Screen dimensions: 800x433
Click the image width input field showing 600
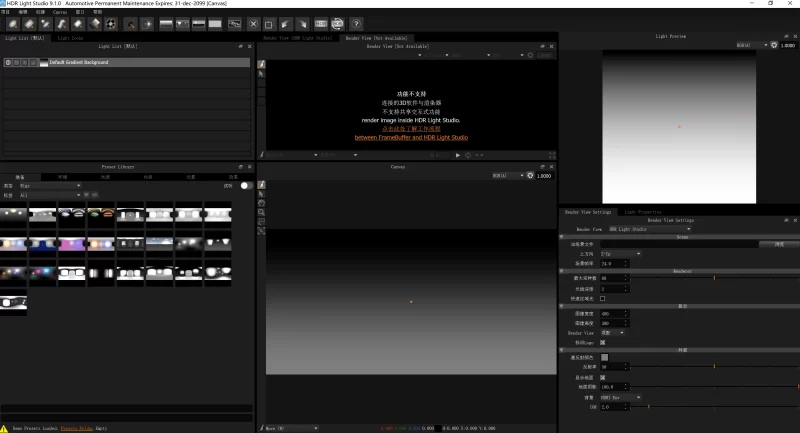click(614, 314)
